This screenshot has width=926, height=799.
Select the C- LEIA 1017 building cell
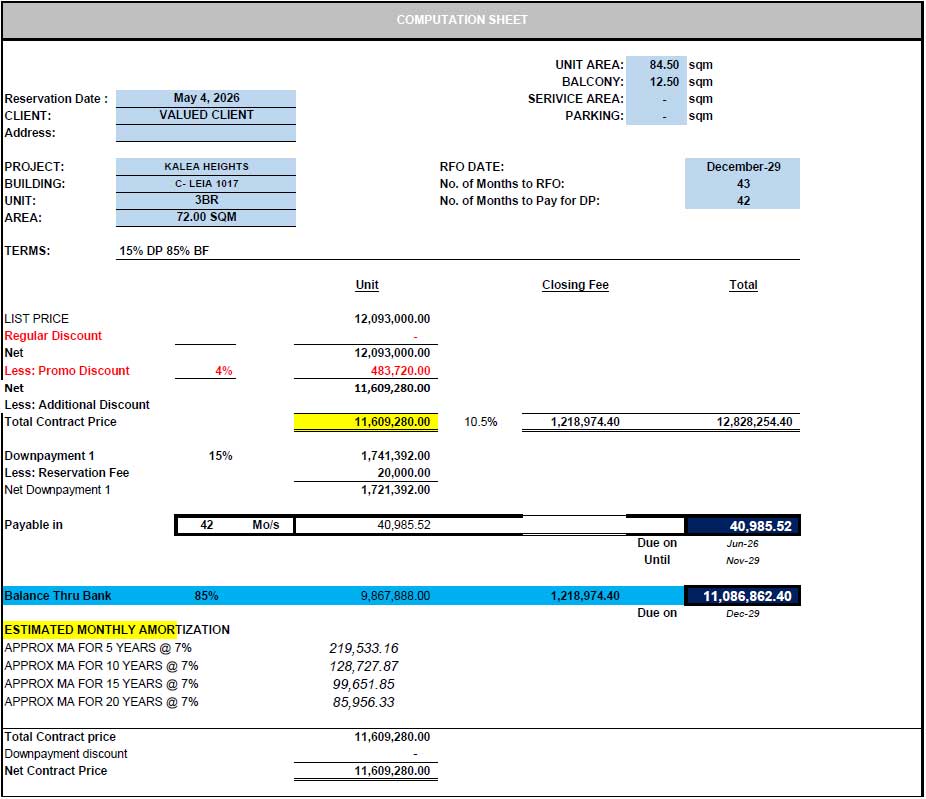click(206, 184)
